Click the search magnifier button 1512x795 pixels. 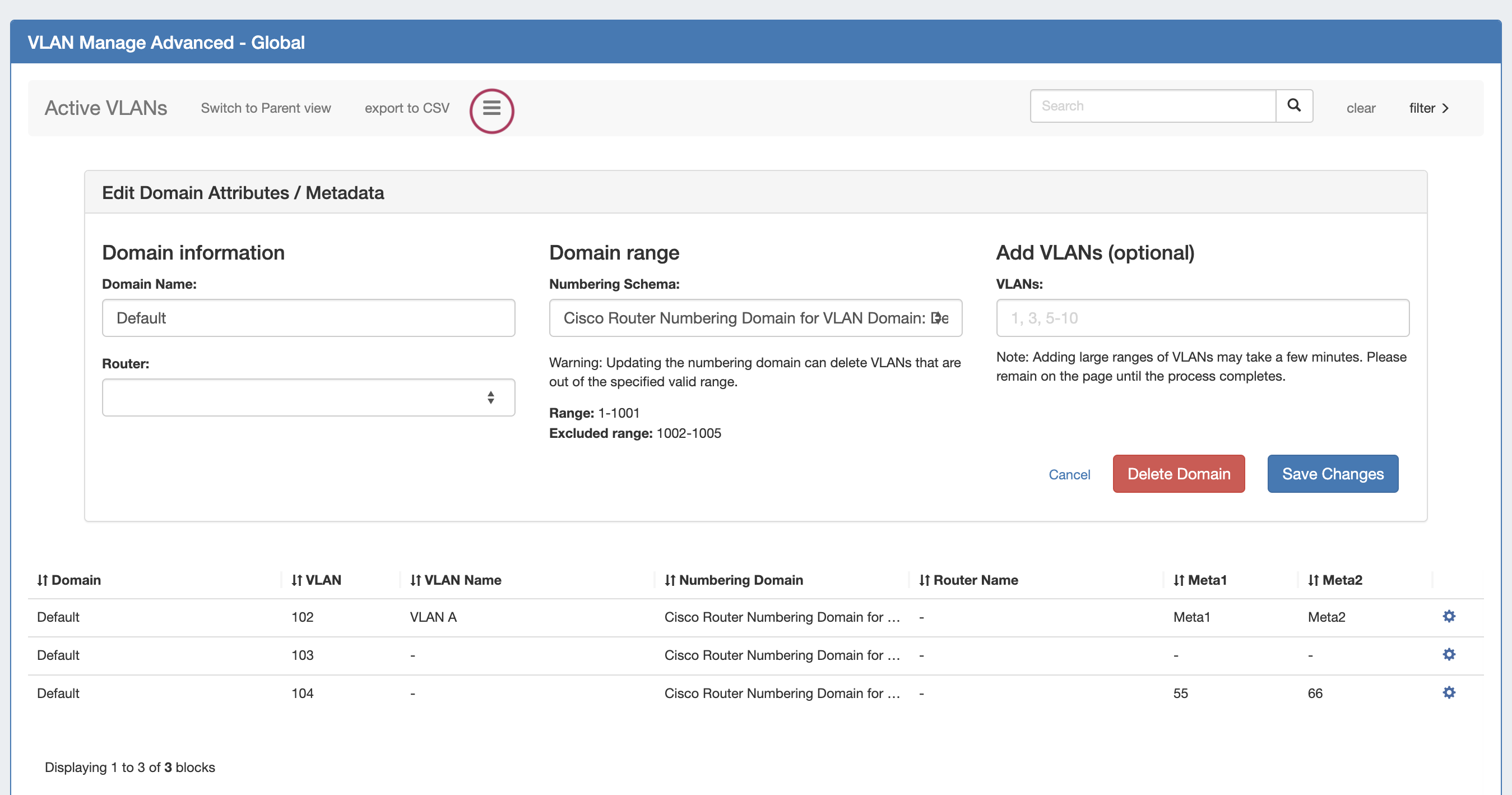1293,106
